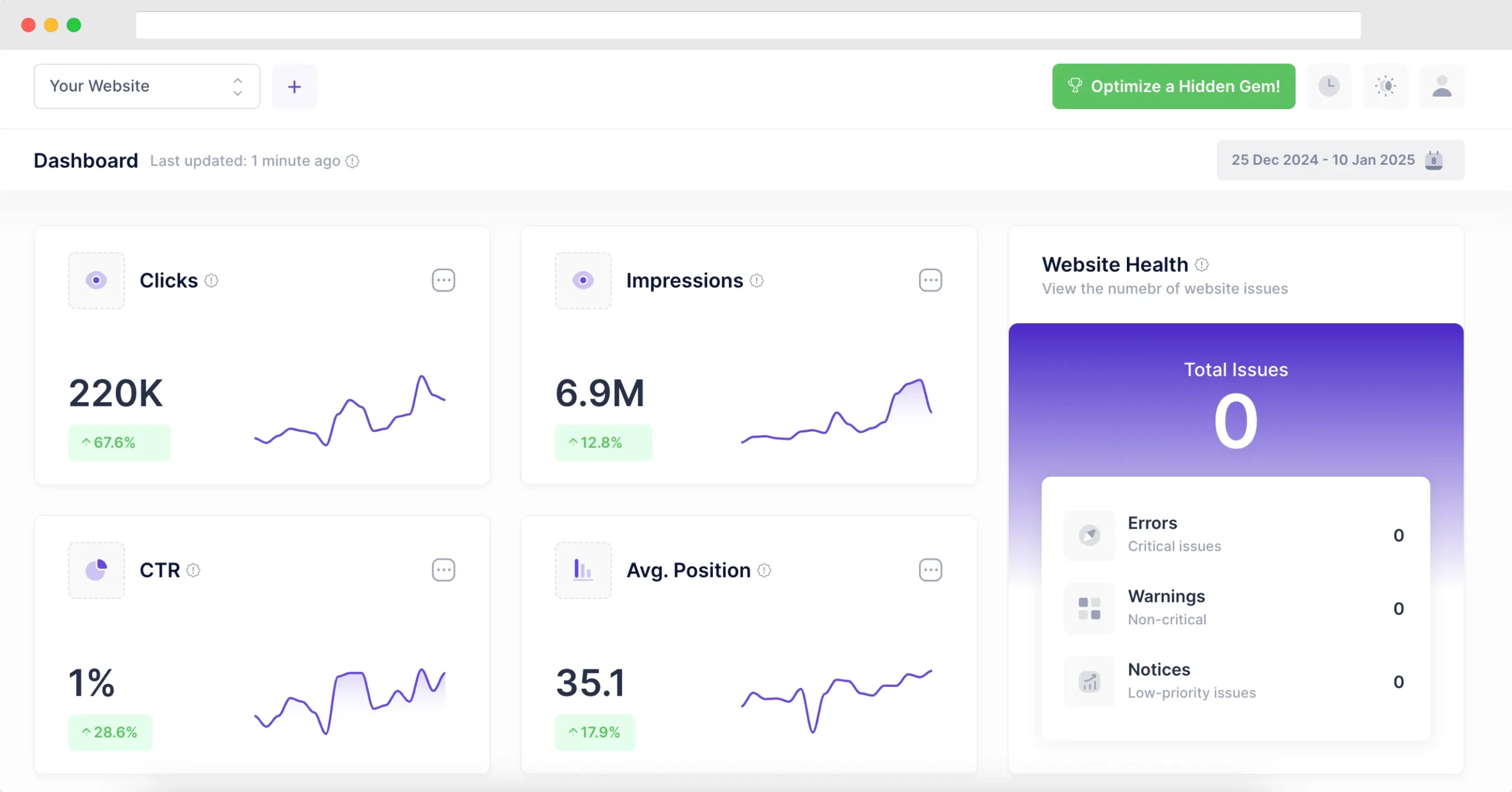The height and width of the screenshot is (792, 1512).
Task: Open Avg. Position card options menu
Action: click(930, 571)
